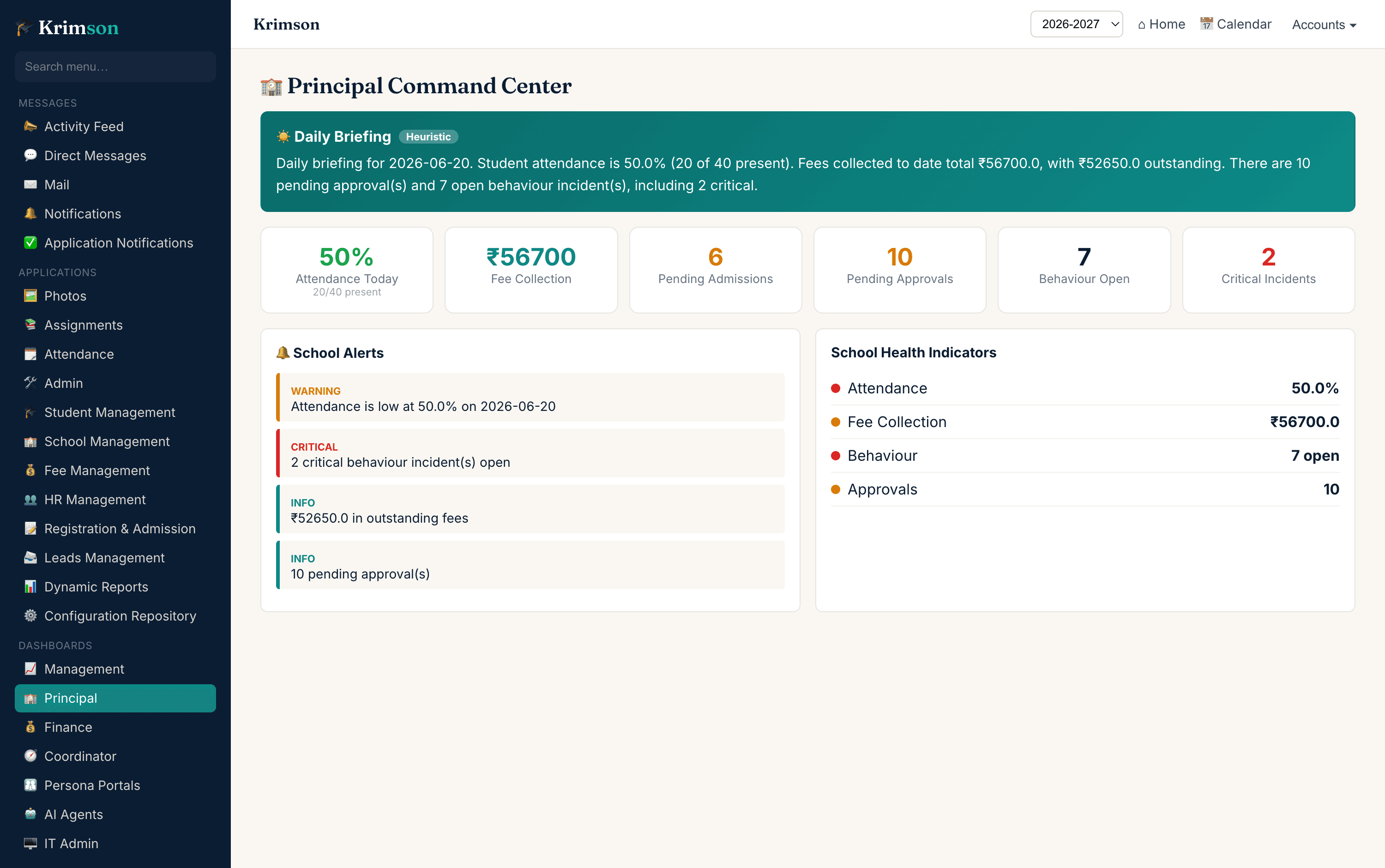Click the Principal Command Center school icon
1385x868 pixels.
pyautogui.click(x=271, y=86)
